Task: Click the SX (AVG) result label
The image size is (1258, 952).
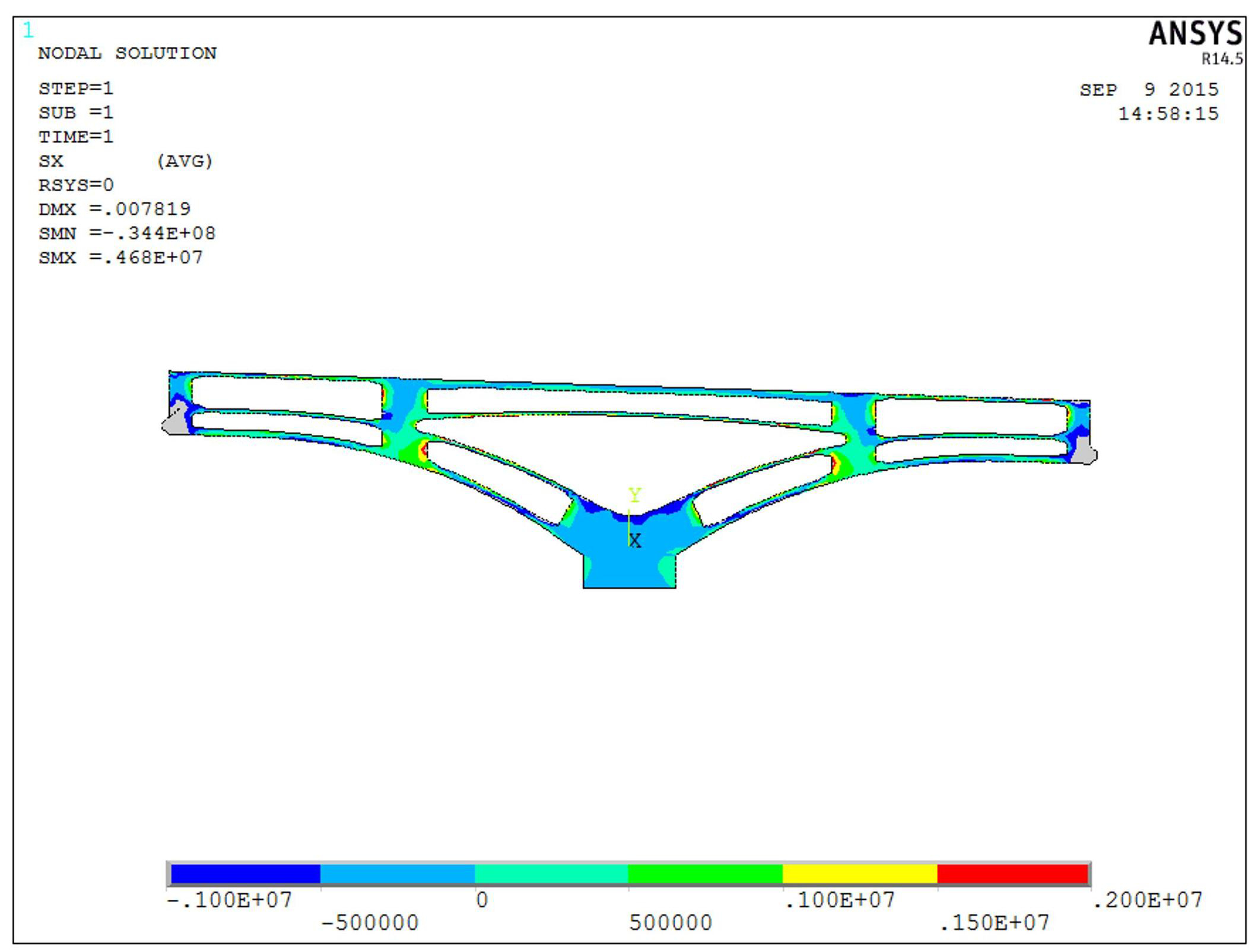Action: tap(125, 161)
